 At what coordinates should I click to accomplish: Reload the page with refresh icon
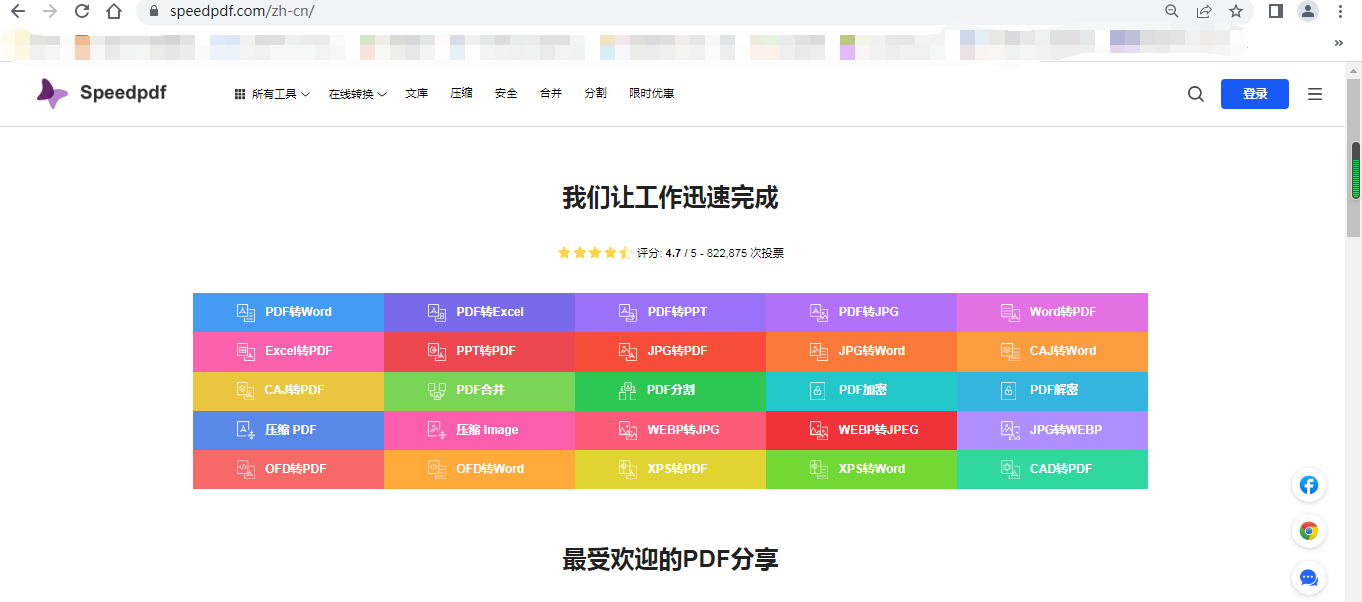pyautogui.click(x=82, y=11)
